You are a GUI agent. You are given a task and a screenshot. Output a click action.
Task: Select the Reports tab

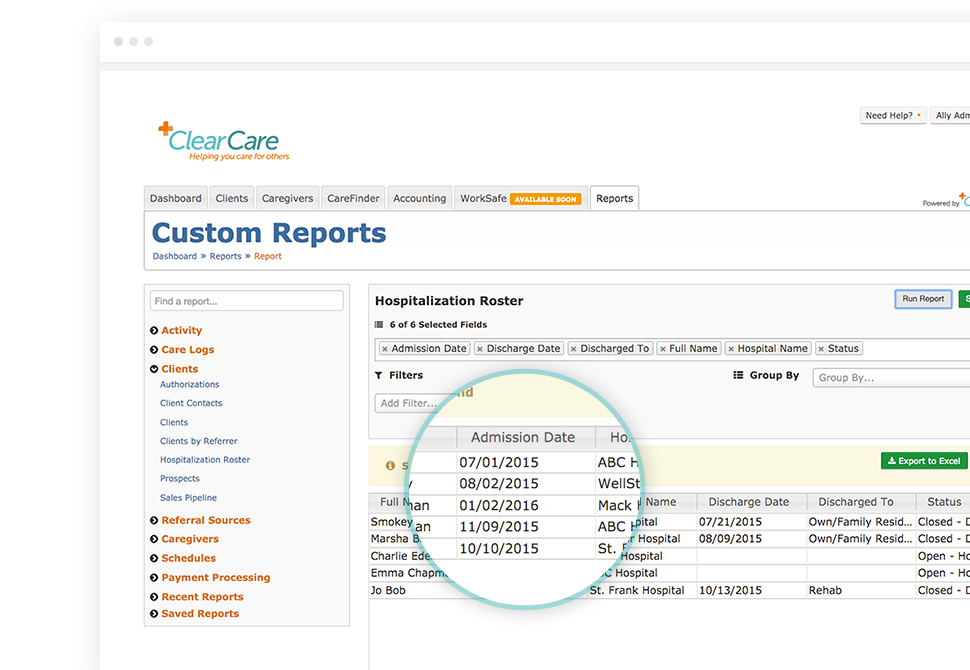[x=614, y=198]
